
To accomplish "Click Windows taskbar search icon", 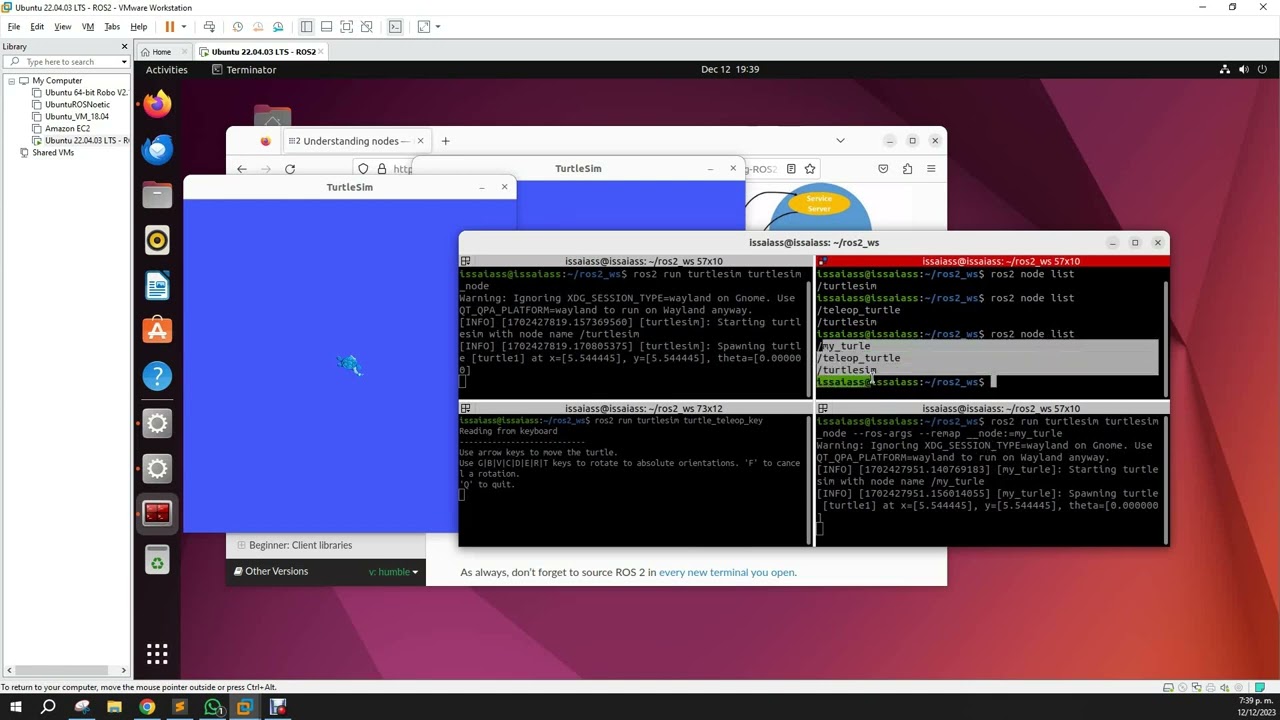I will point(48,707).
